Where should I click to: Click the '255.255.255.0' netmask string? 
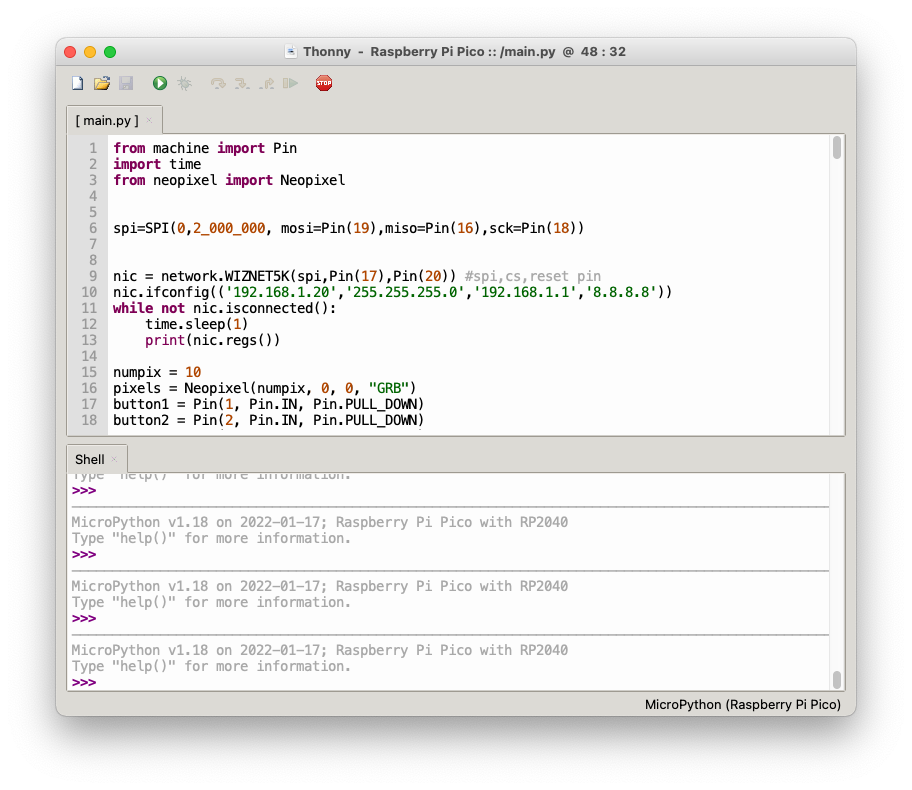coord(405,292)
